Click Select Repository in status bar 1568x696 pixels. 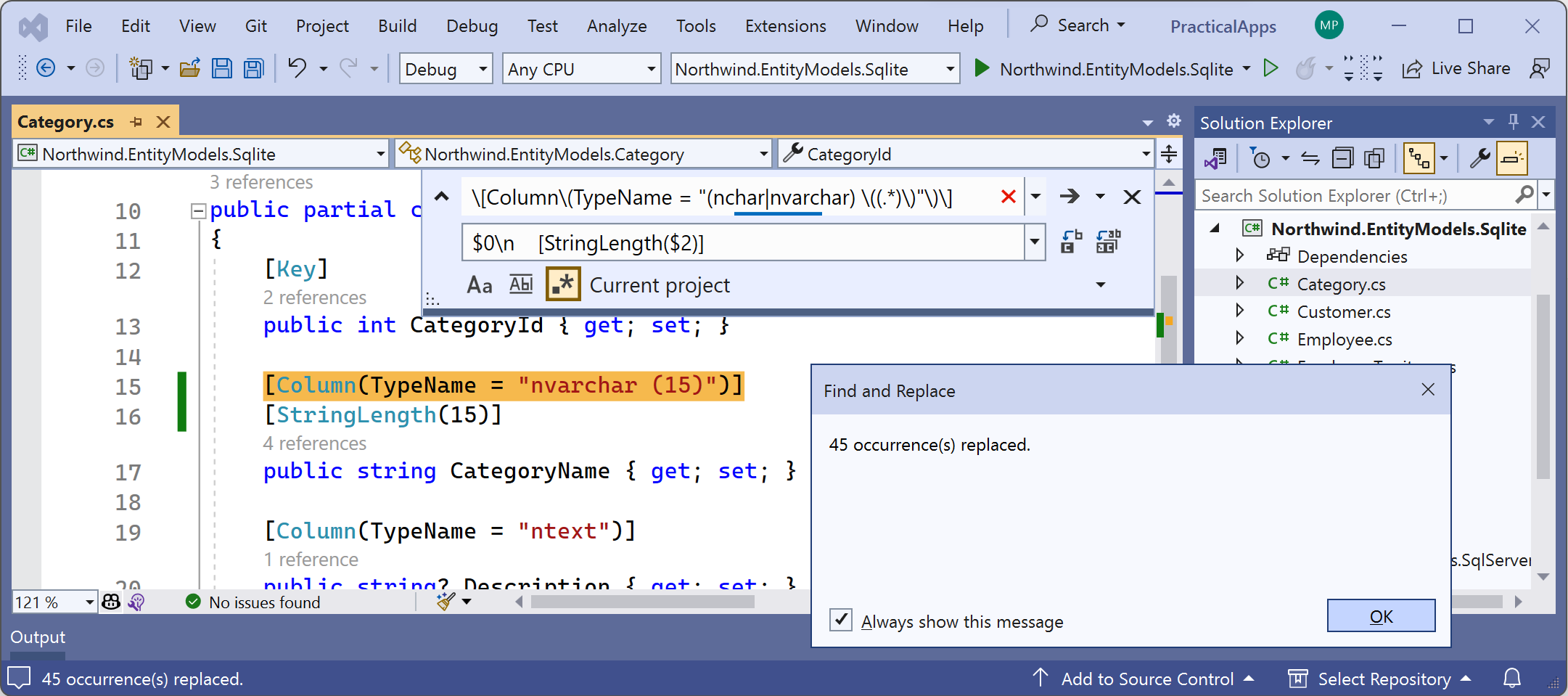tap(1379, 679)
